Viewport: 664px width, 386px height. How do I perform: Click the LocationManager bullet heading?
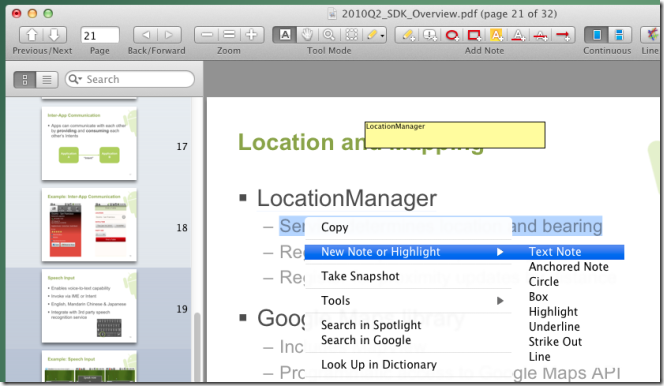click(347, 198)
